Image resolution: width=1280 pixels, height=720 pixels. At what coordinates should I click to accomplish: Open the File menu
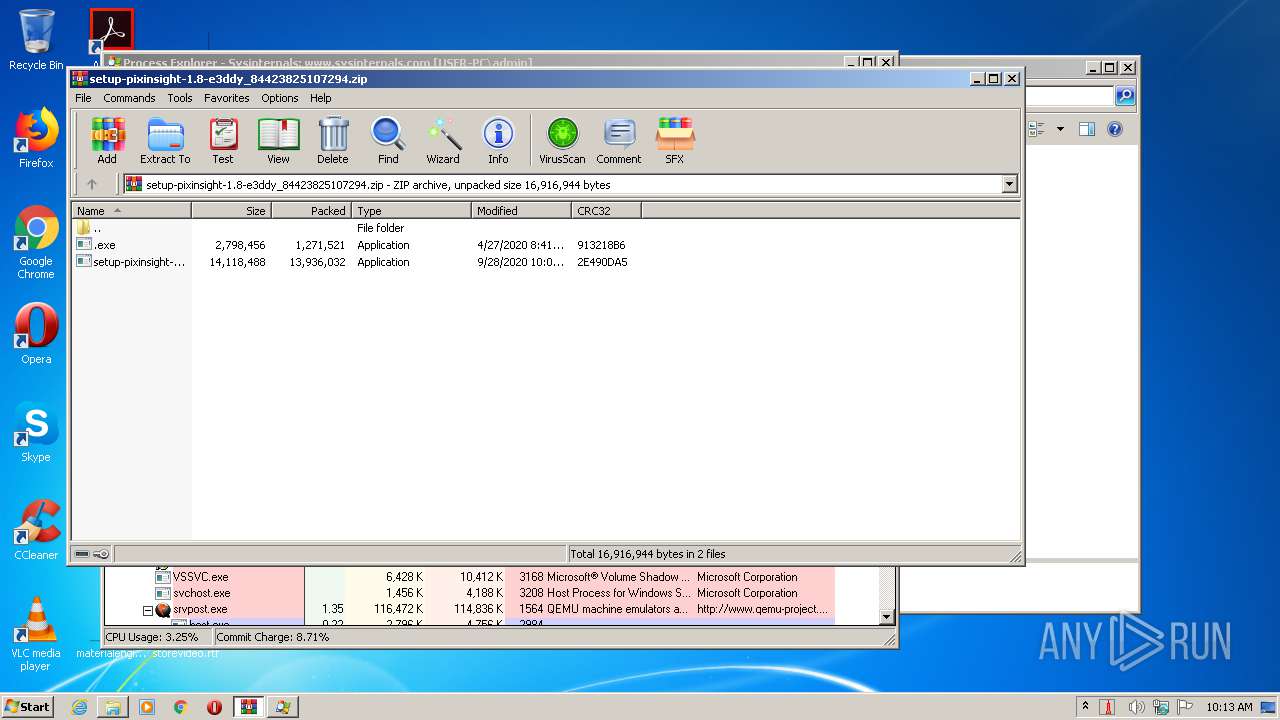[x=83, y=98]
